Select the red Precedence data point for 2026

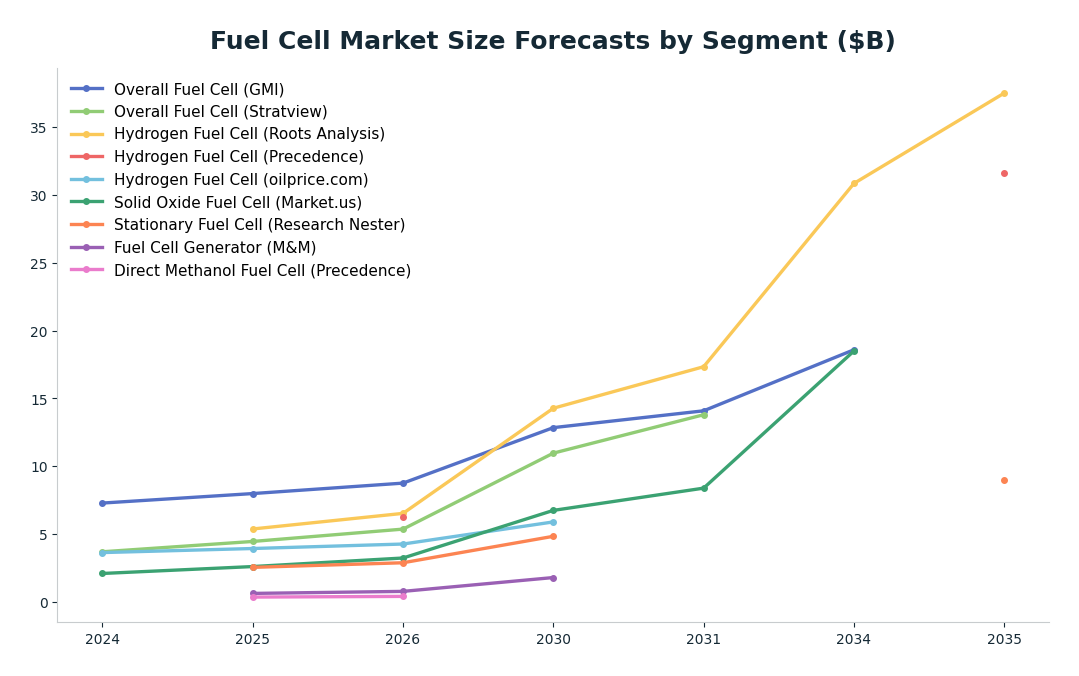pyautogui.click(x=403, y=518)
